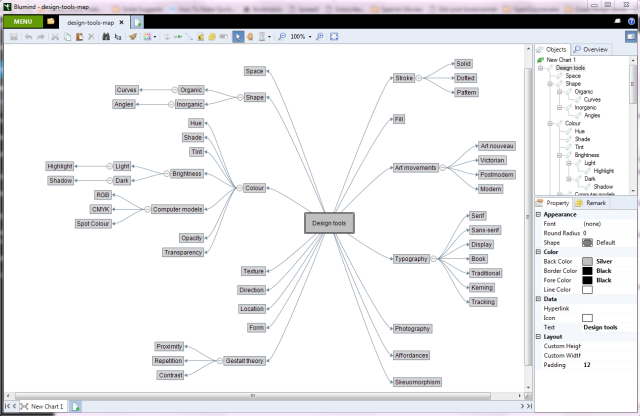Click the Border Color black swatch
The width and height of the screenshot is (640, 416).
pyautogui.click(x=587, y=271)
